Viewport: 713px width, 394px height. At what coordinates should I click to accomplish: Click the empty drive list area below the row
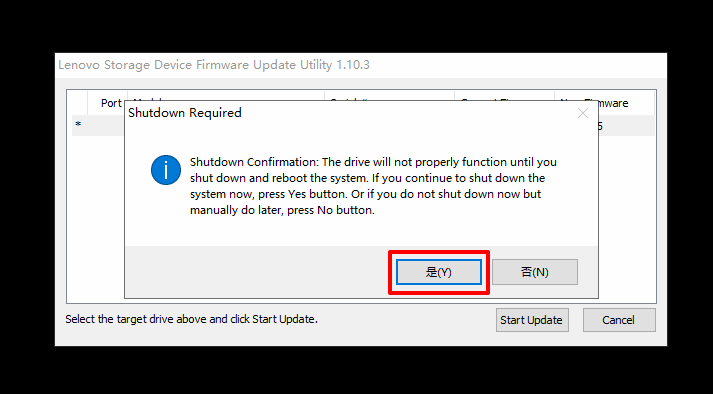click(95, 218)
